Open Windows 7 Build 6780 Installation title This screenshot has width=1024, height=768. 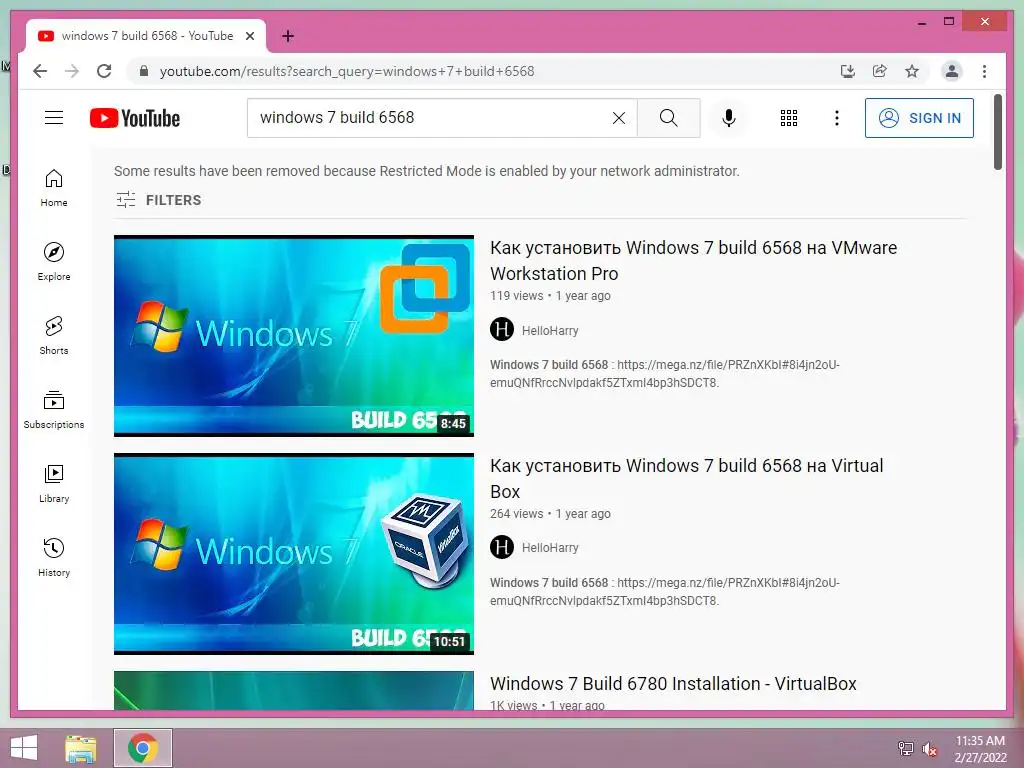coord(673,684)
